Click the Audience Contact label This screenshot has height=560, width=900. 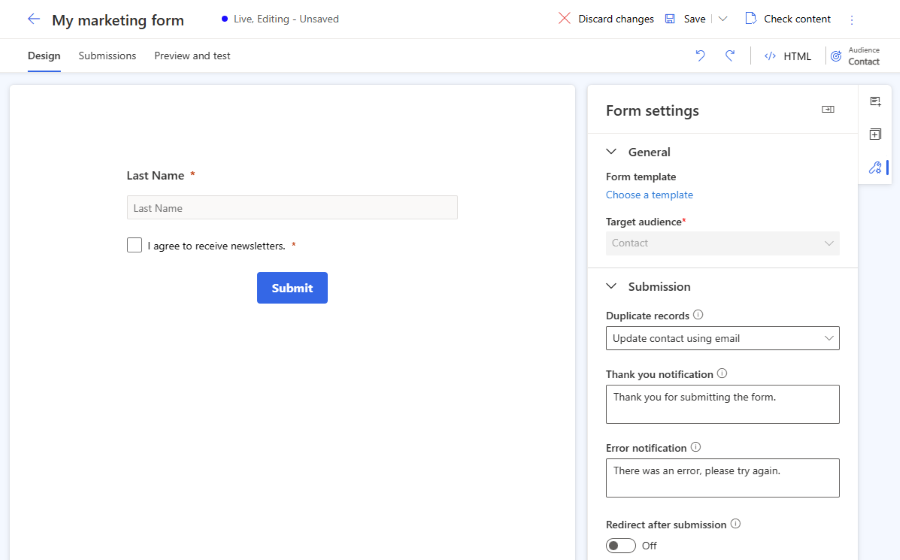(x=864, y=56)
